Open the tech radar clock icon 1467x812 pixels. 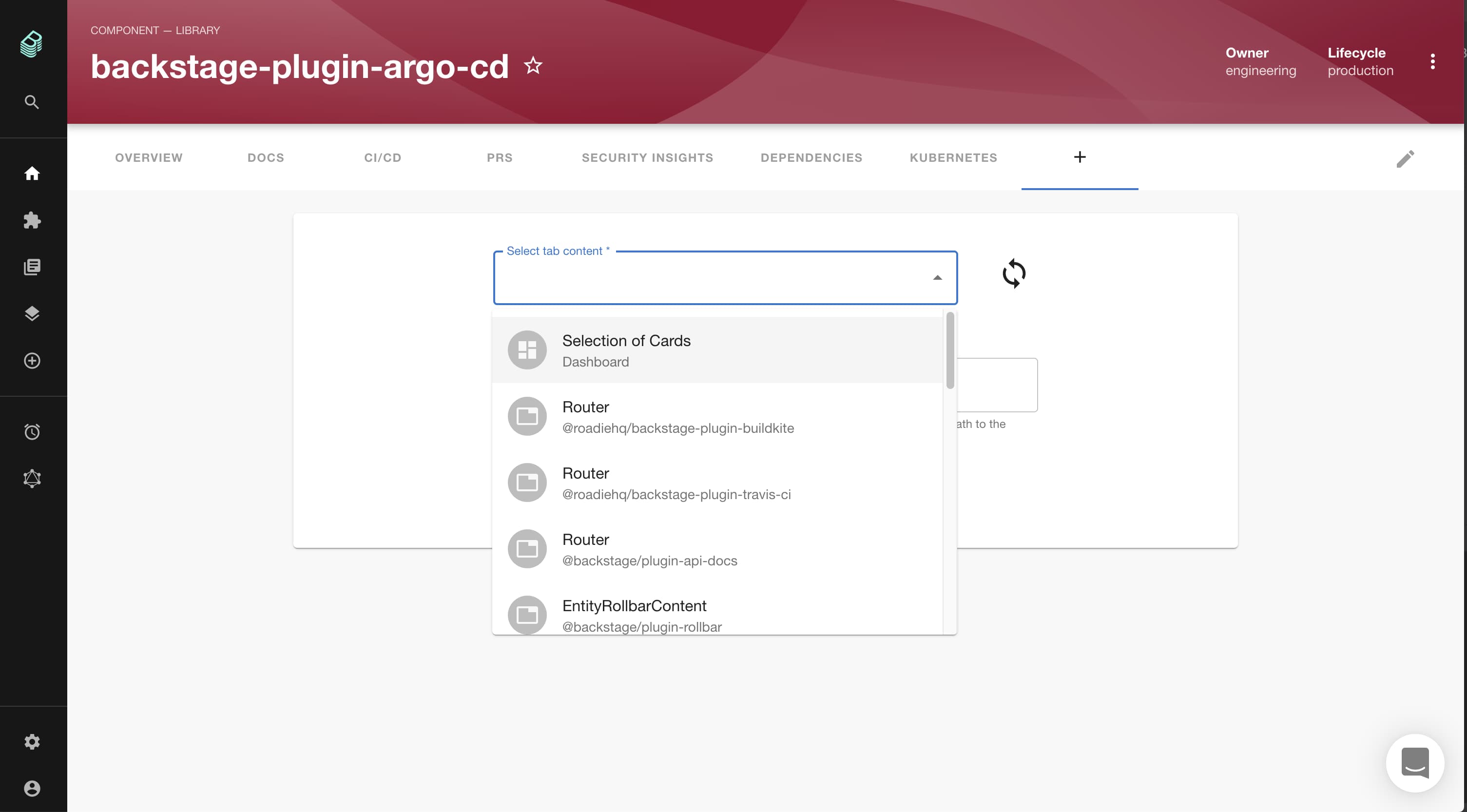click(32, 432)
